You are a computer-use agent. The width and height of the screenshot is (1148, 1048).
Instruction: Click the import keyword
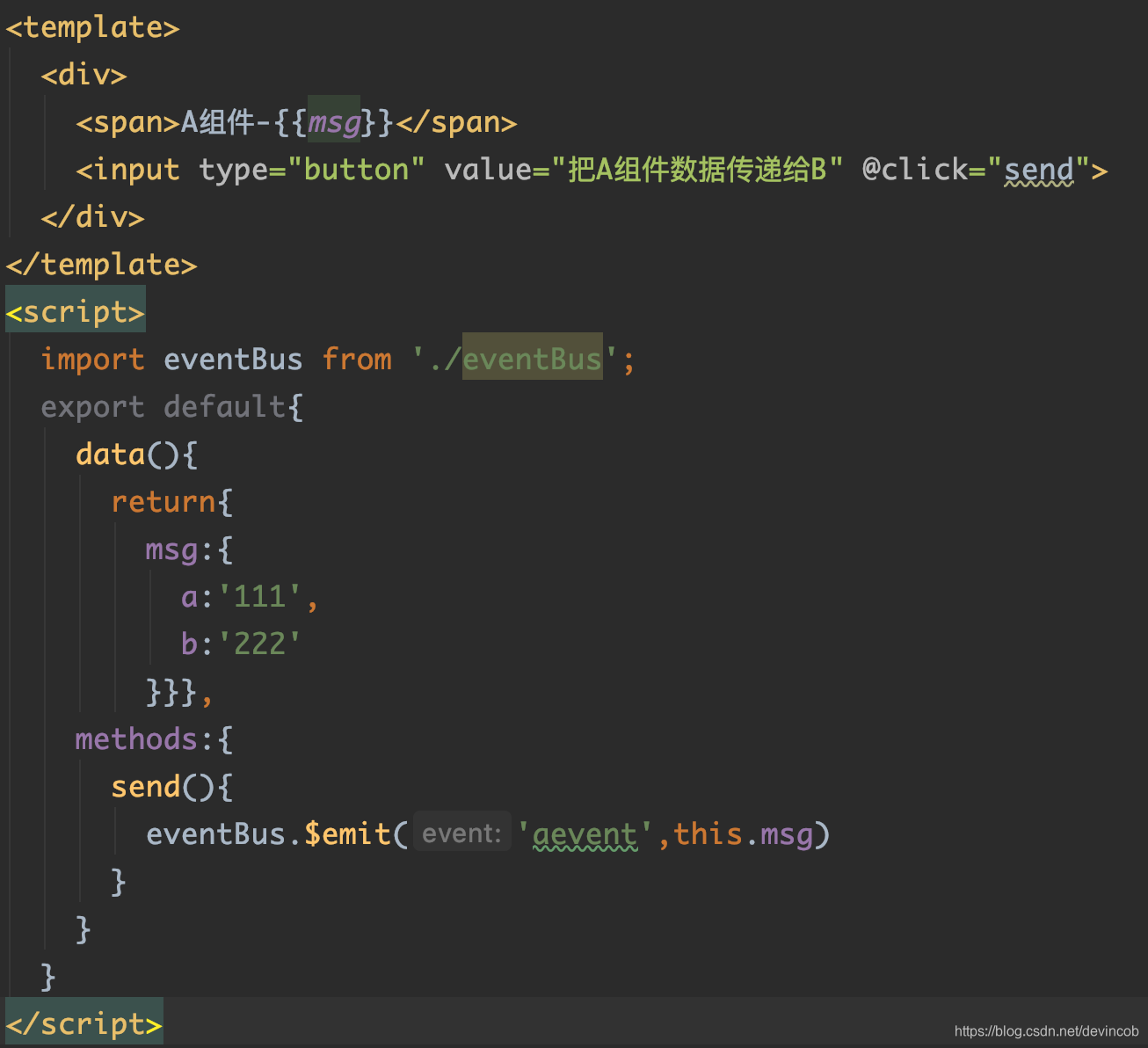(x=92, y=360)
